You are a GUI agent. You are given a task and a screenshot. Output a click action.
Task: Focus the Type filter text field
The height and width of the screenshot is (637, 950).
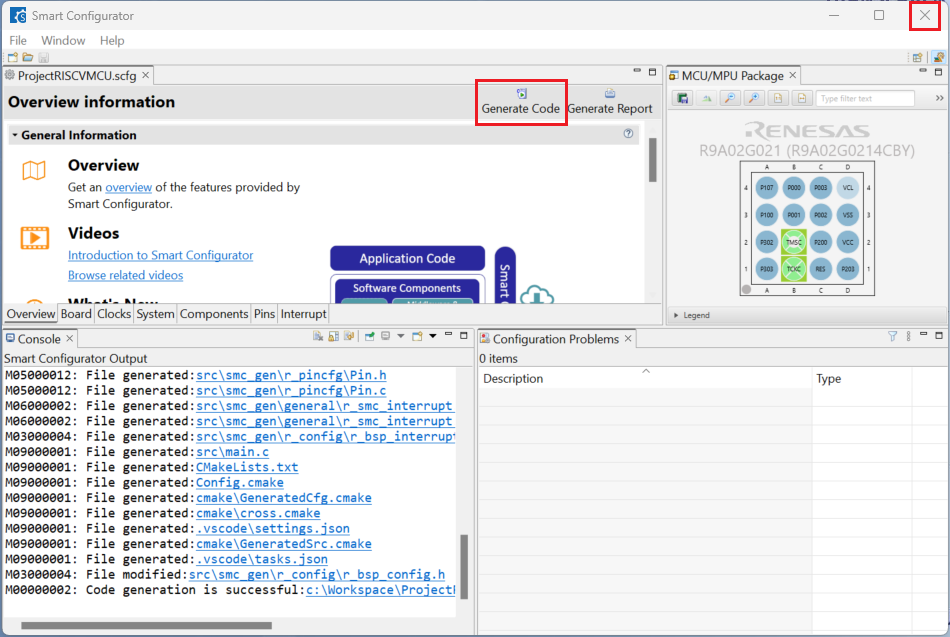click(x=865, y=98)
